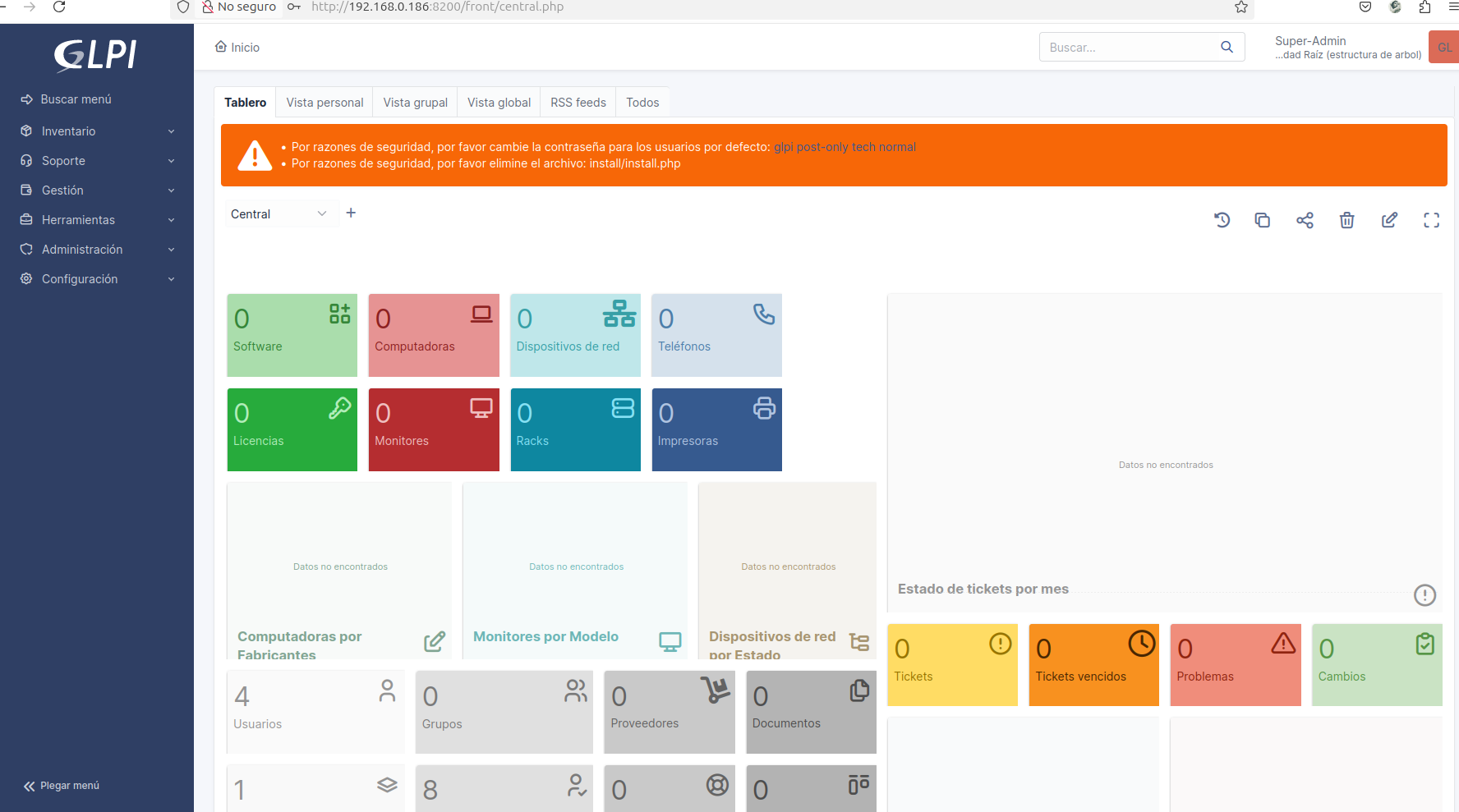Add a new dashboard with plus icon
The width and height of the screenshot is (1459, 812).
coord(351,213)
